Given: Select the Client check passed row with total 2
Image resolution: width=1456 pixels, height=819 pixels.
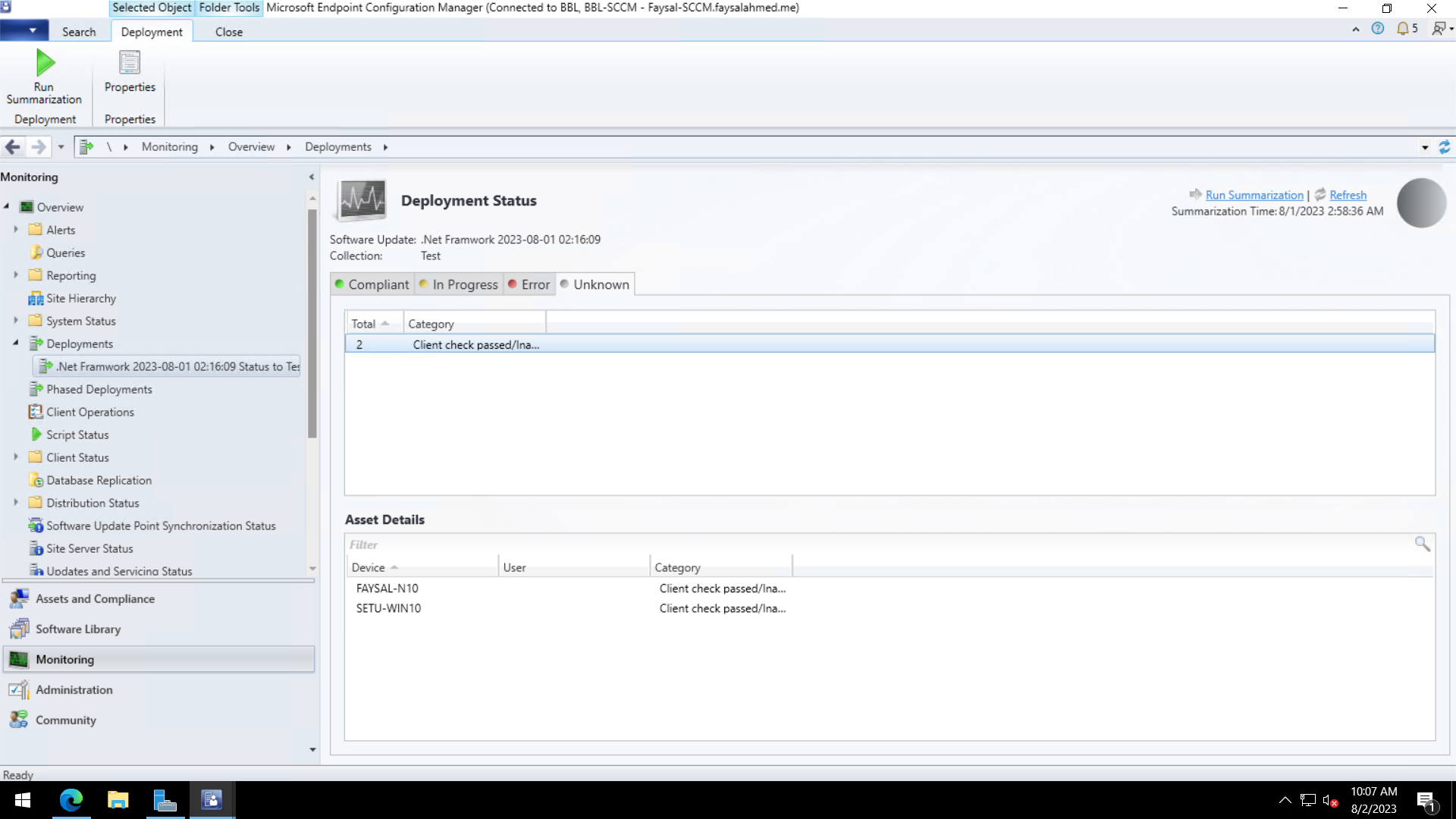Looking at the screenshot, I should 890,344.
